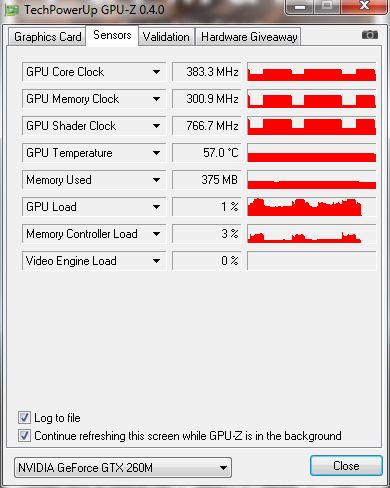Click the GPU Load red history graph
This screenshot has width=390, height=488.
(312, 207)
